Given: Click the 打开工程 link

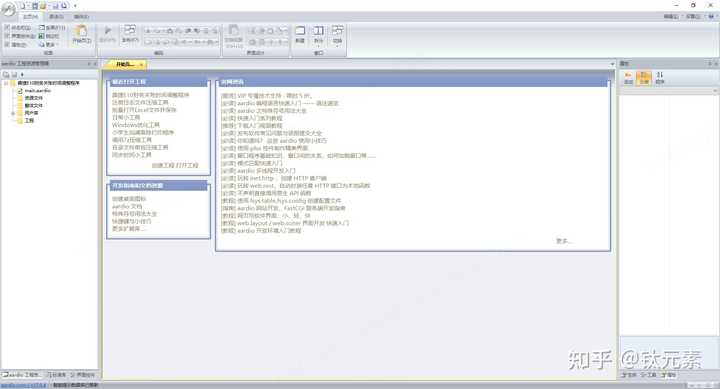Looking at the screenshot, I should [x=186, y=165].
